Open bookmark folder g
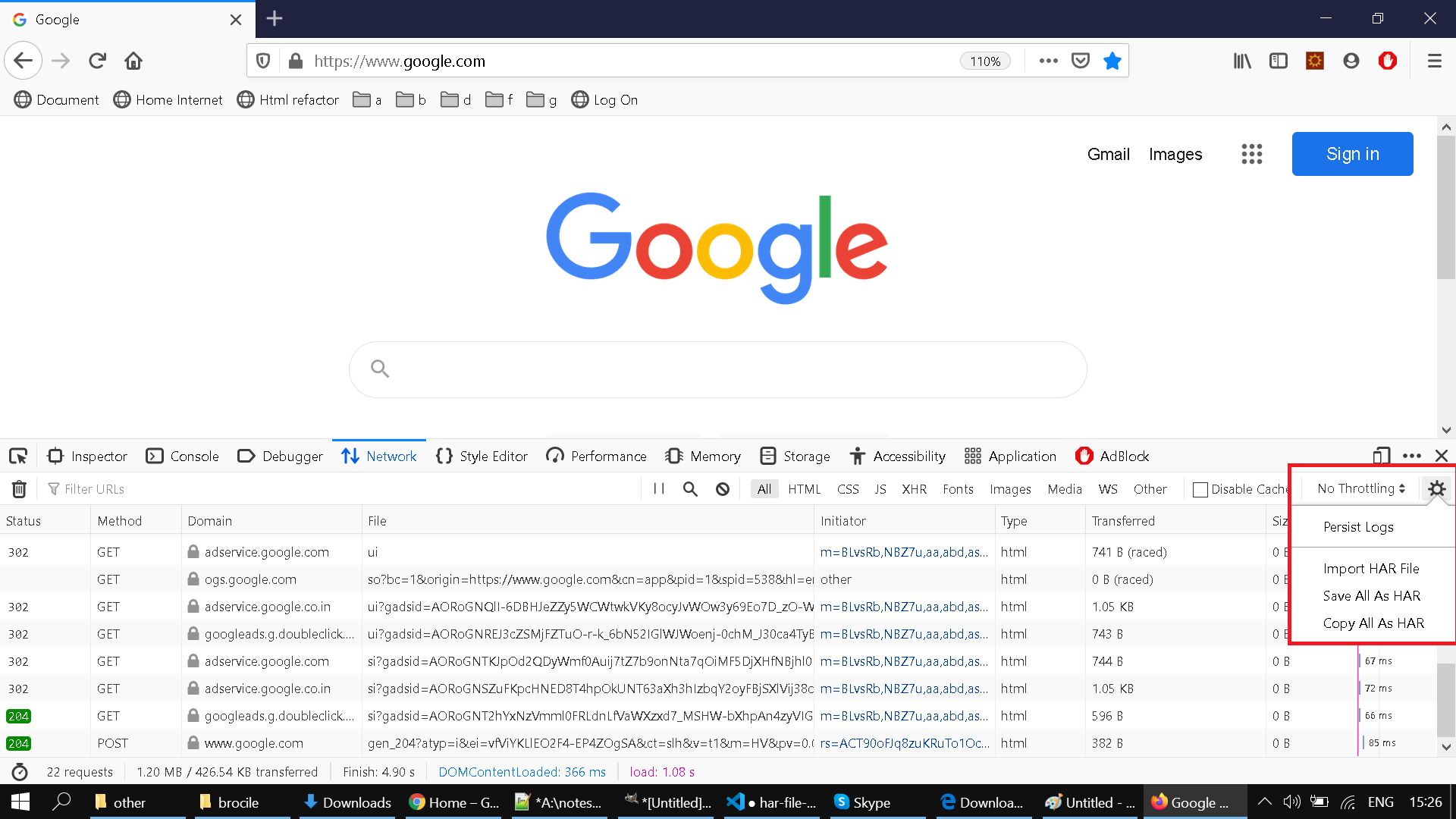The image size is (1456, 819). (541, 100)
